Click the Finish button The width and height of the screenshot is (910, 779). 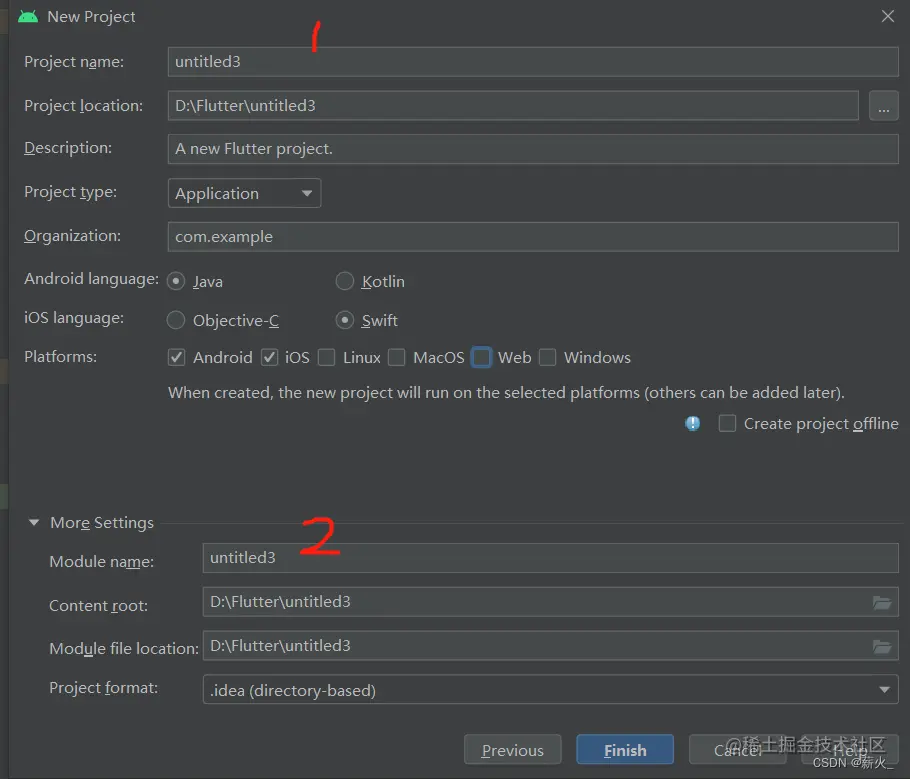(625, 750)
